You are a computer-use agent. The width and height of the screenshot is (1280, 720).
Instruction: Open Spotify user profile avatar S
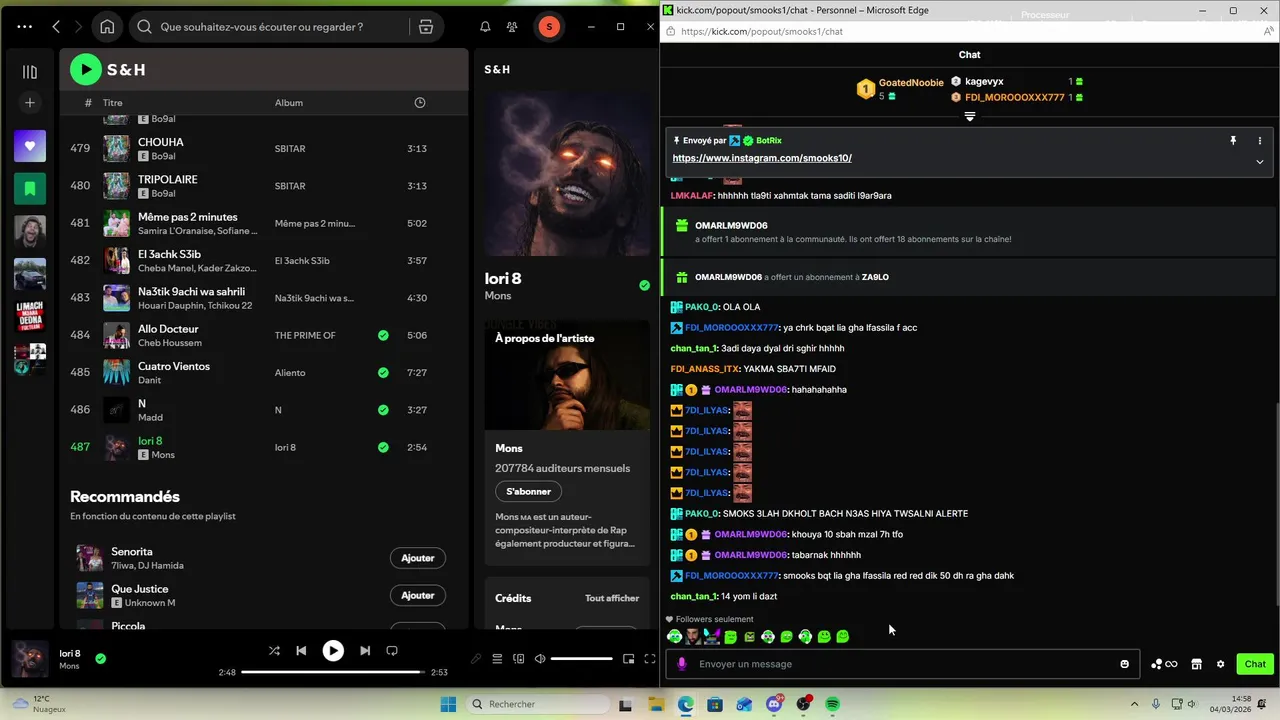coord(548,27)
